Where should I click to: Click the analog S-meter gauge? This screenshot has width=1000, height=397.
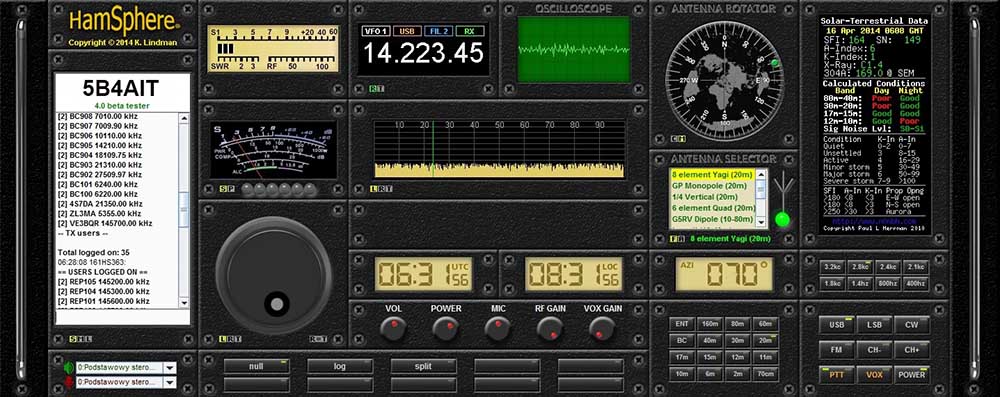pos(273,149)
